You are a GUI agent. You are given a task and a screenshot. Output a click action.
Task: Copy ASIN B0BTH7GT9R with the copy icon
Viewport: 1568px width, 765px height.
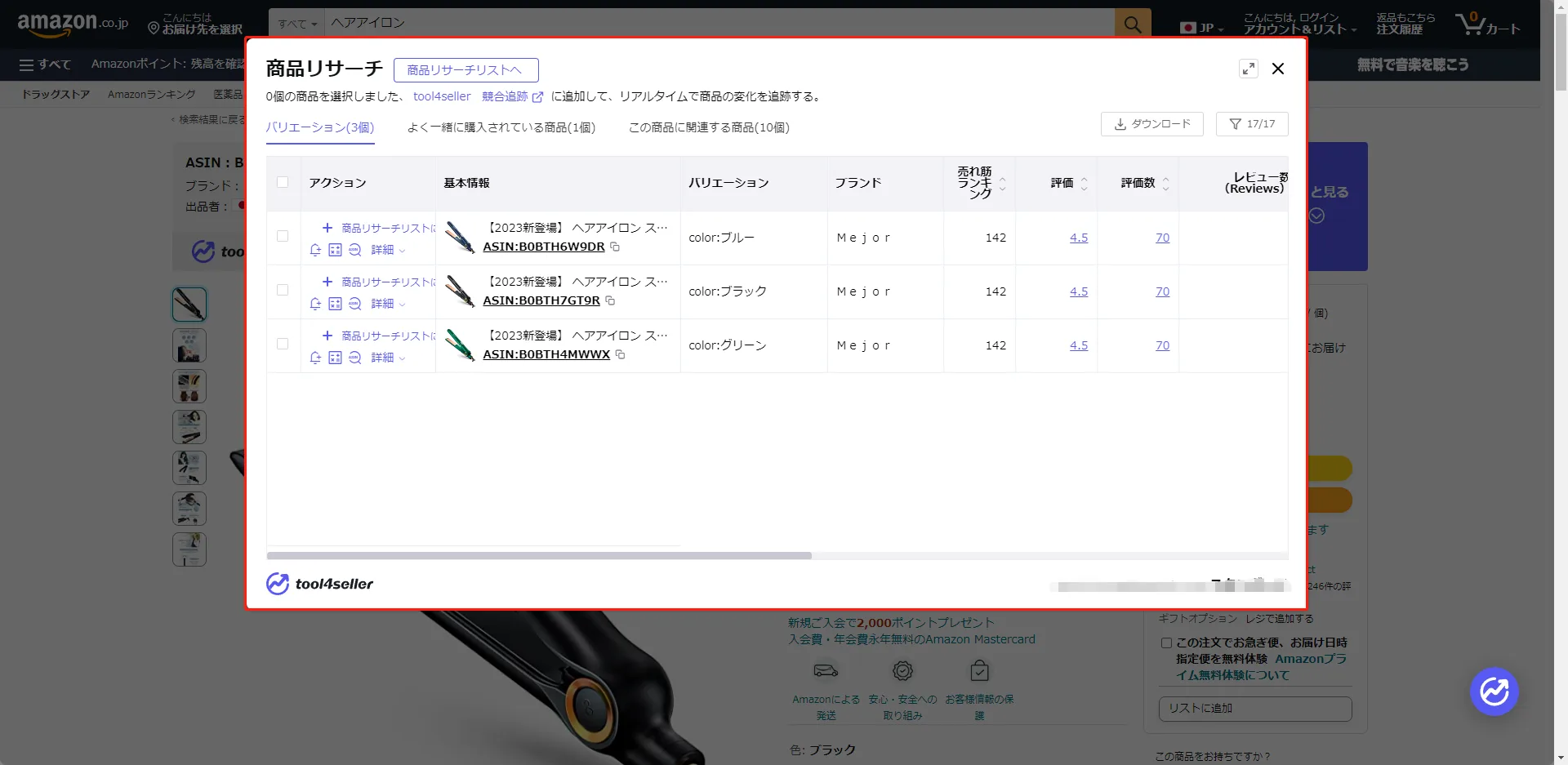click(610, 300)
